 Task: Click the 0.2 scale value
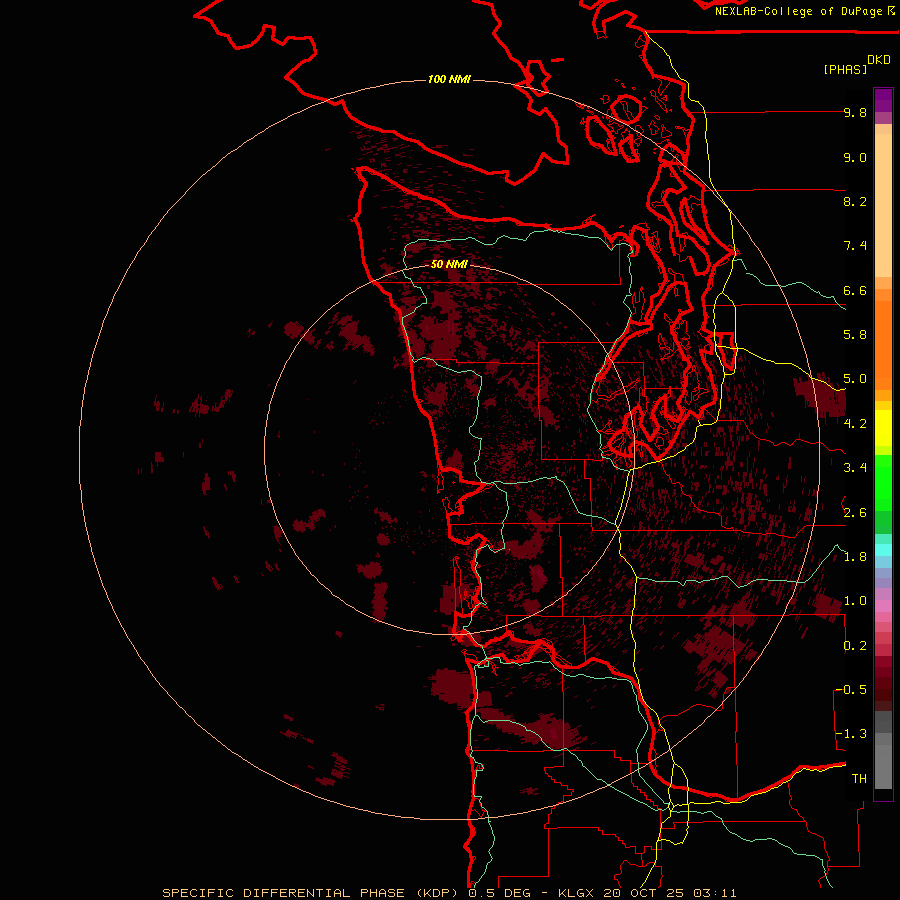[x=855, y=646]
